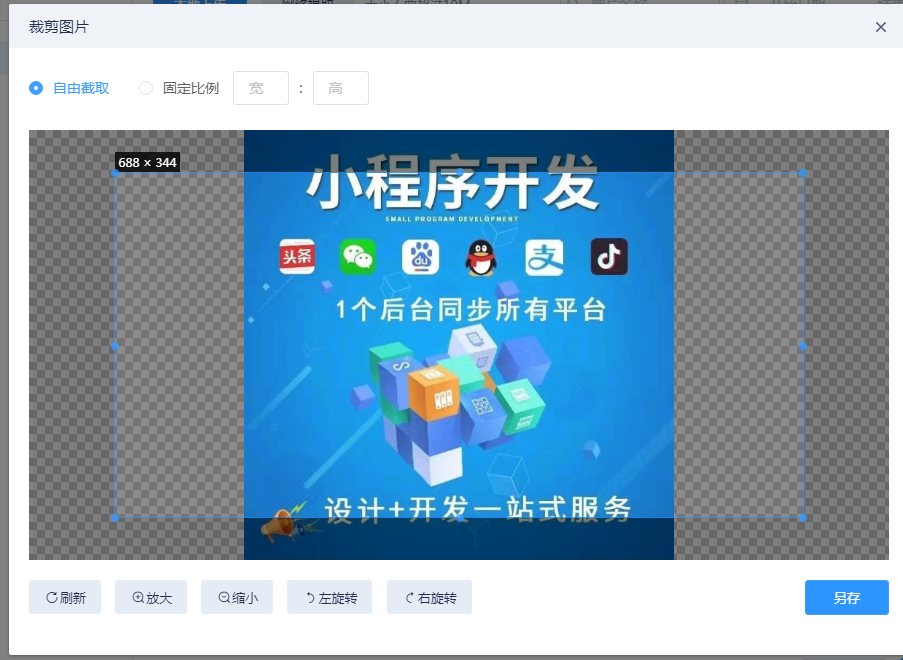The width and height of the screenshot is (903, 660).
Task: Click the 高 ratio input field
Action: (341, 88)
